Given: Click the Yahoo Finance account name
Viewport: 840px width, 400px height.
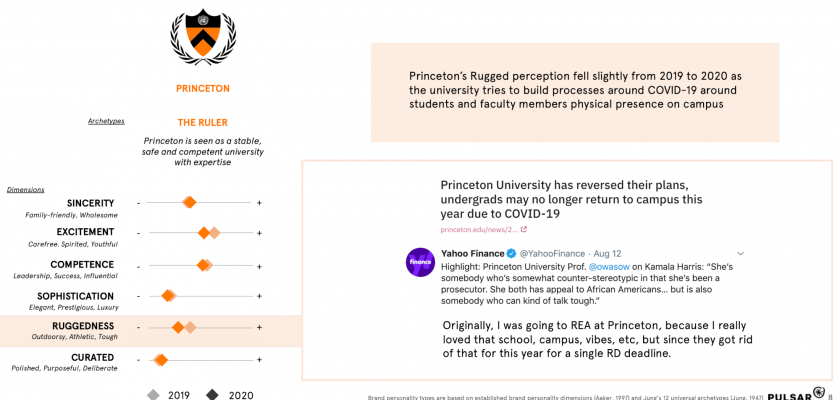Looking at the screenshot, I should [x=472, y=254].
